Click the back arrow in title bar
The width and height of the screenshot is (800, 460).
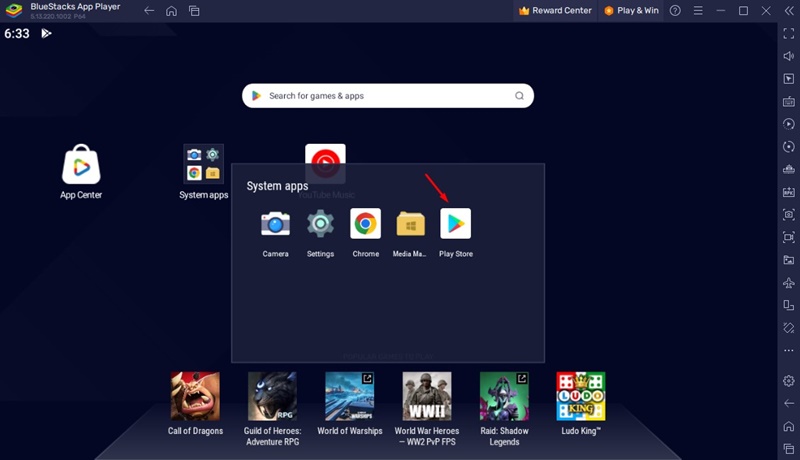149,11
